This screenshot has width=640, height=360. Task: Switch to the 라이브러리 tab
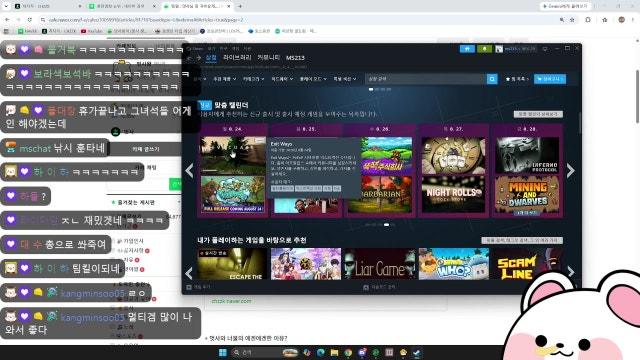click(x=237, y=58)
